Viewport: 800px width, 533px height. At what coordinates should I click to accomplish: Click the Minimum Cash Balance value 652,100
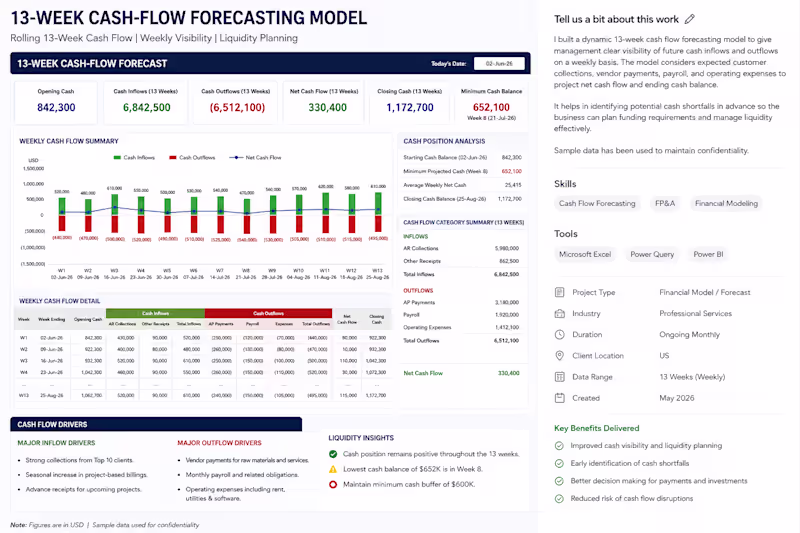[x=491, y=108]
